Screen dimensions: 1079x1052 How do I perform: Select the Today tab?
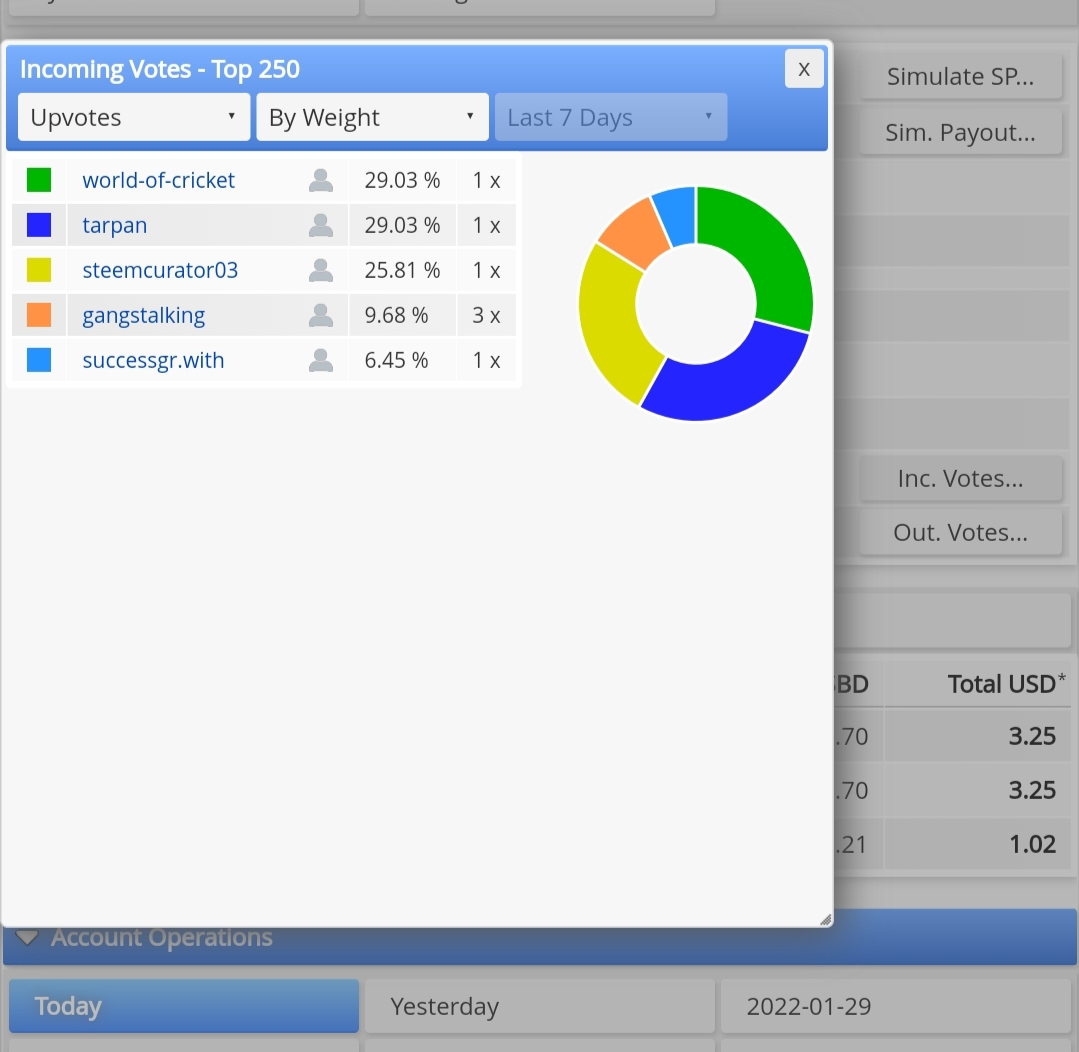(184, 1006)
